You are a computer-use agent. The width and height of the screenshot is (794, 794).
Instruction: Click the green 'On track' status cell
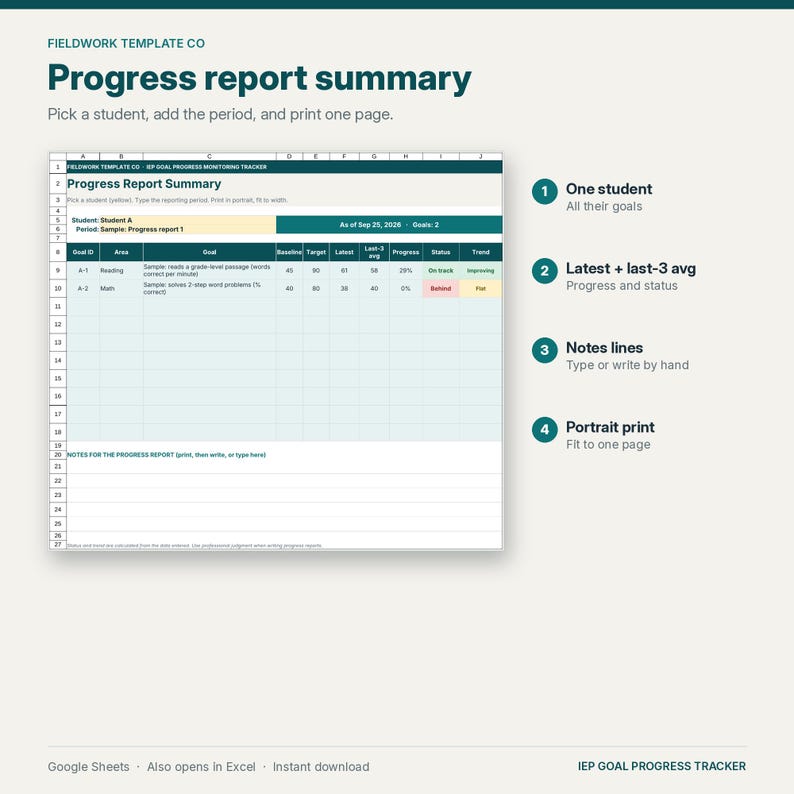coord(441,270)
